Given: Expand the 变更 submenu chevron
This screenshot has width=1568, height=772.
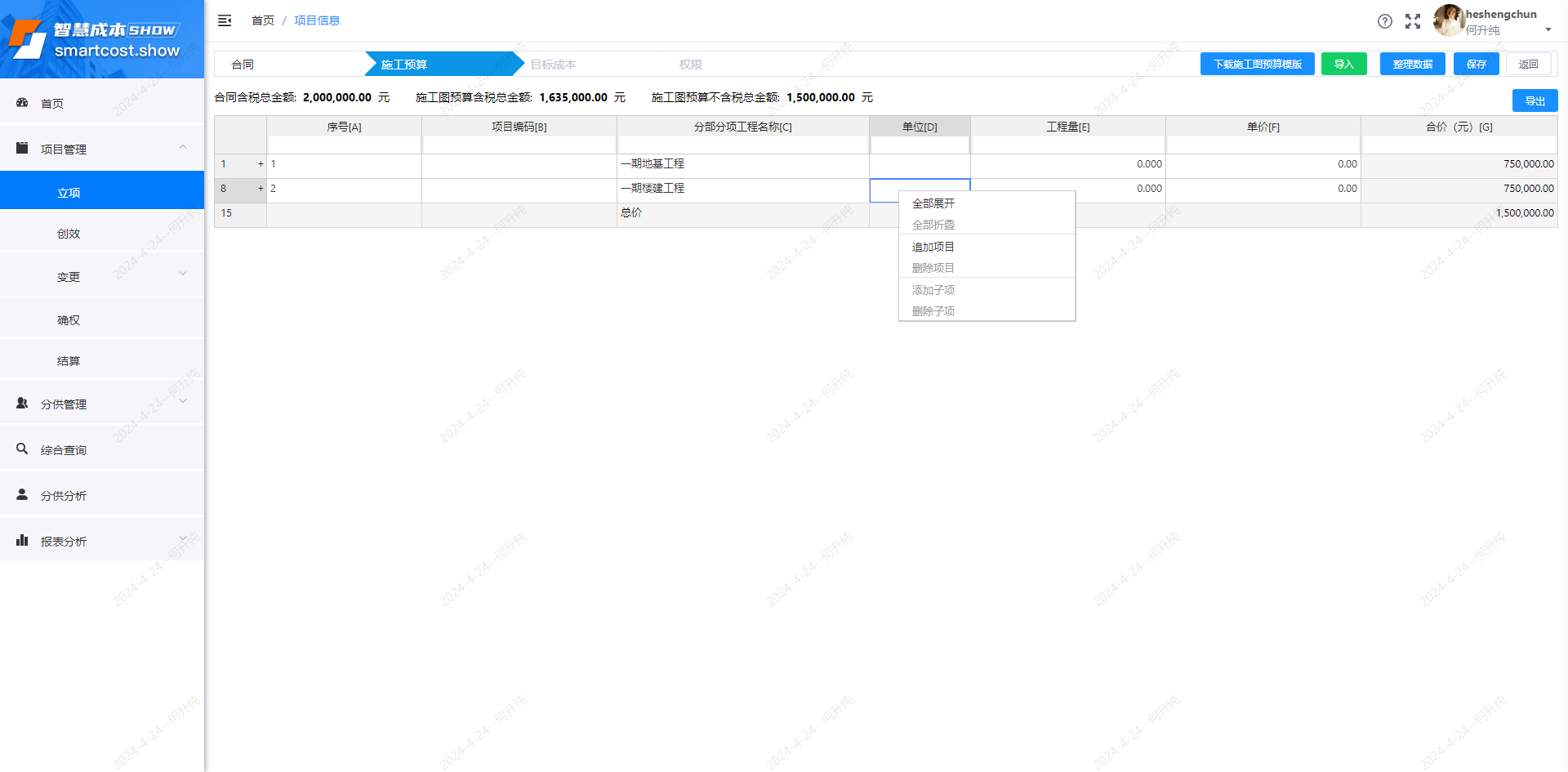Looking at the screenshot, I should (183, 274).
